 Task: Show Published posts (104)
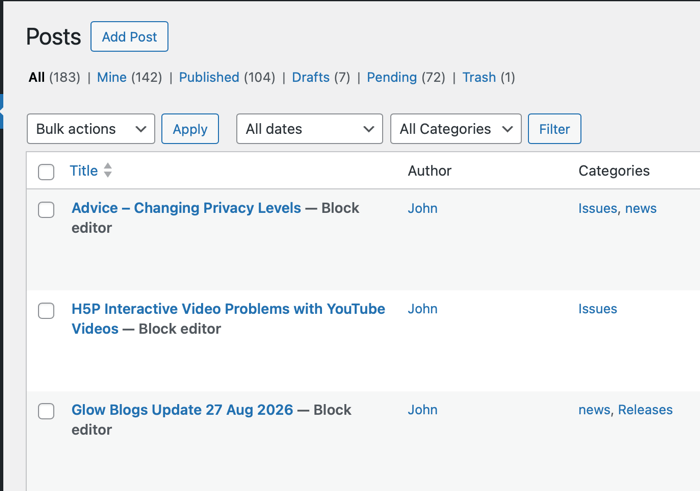(227, 77)
